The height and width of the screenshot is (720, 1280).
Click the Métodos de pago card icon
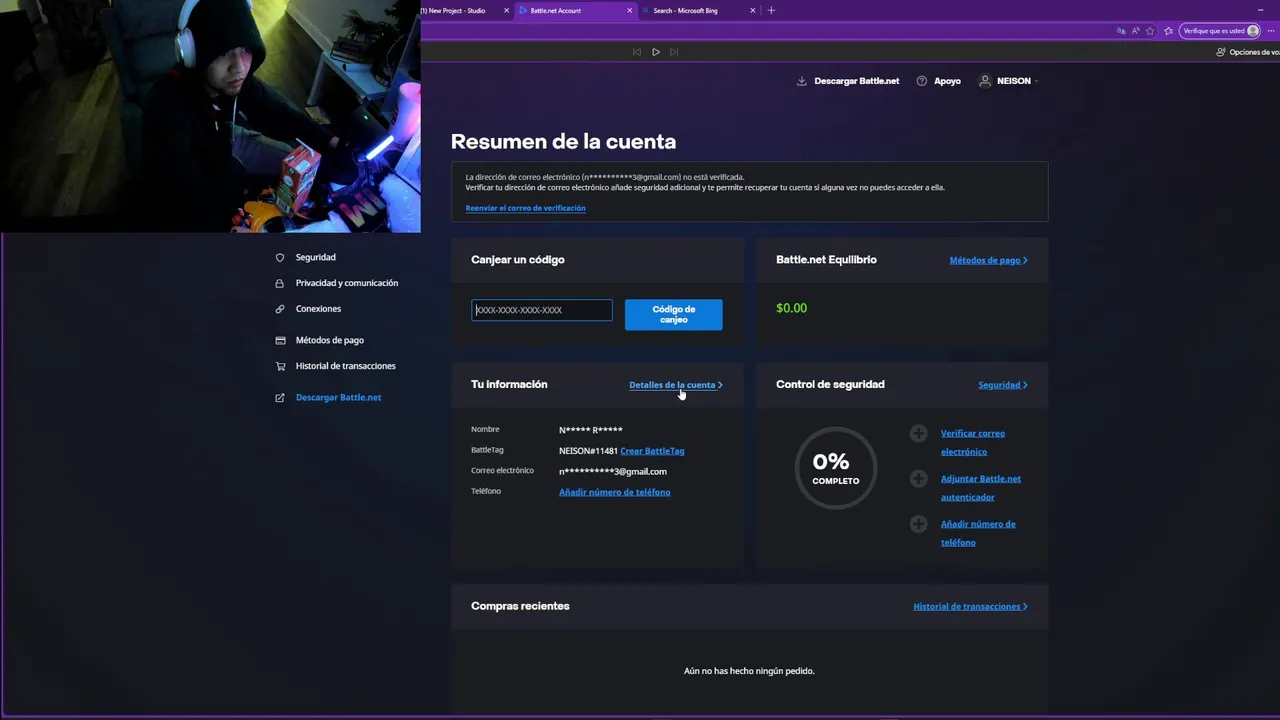pyautogui.click(x=280, y=340)
